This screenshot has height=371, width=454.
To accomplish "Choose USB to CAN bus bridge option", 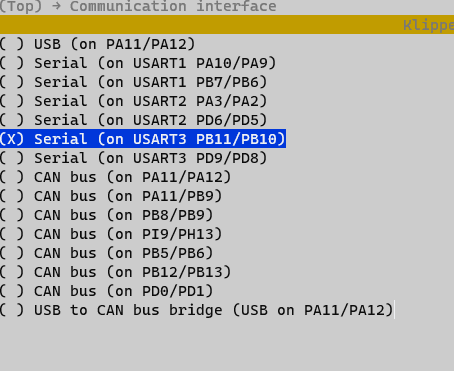I will (x=197, y=310).
